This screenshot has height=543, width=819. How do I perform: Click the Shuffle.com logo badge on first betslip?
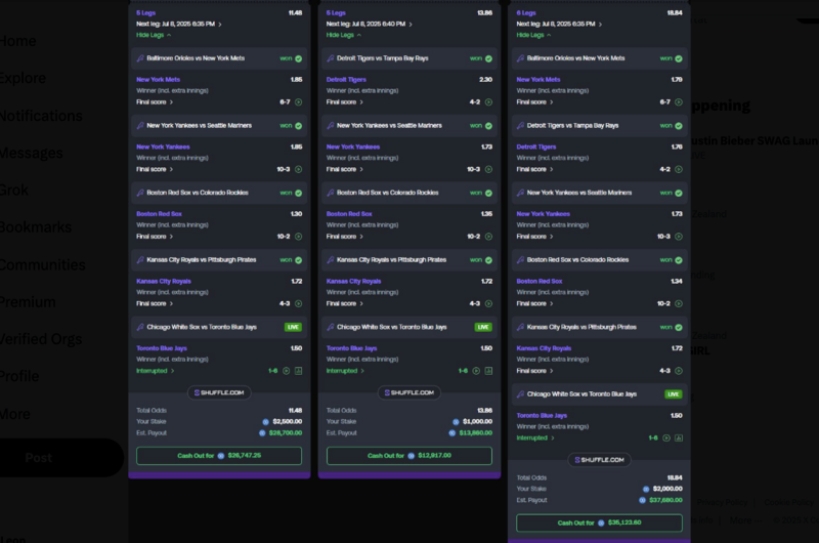pyautogui.click(x=219, y=393)
